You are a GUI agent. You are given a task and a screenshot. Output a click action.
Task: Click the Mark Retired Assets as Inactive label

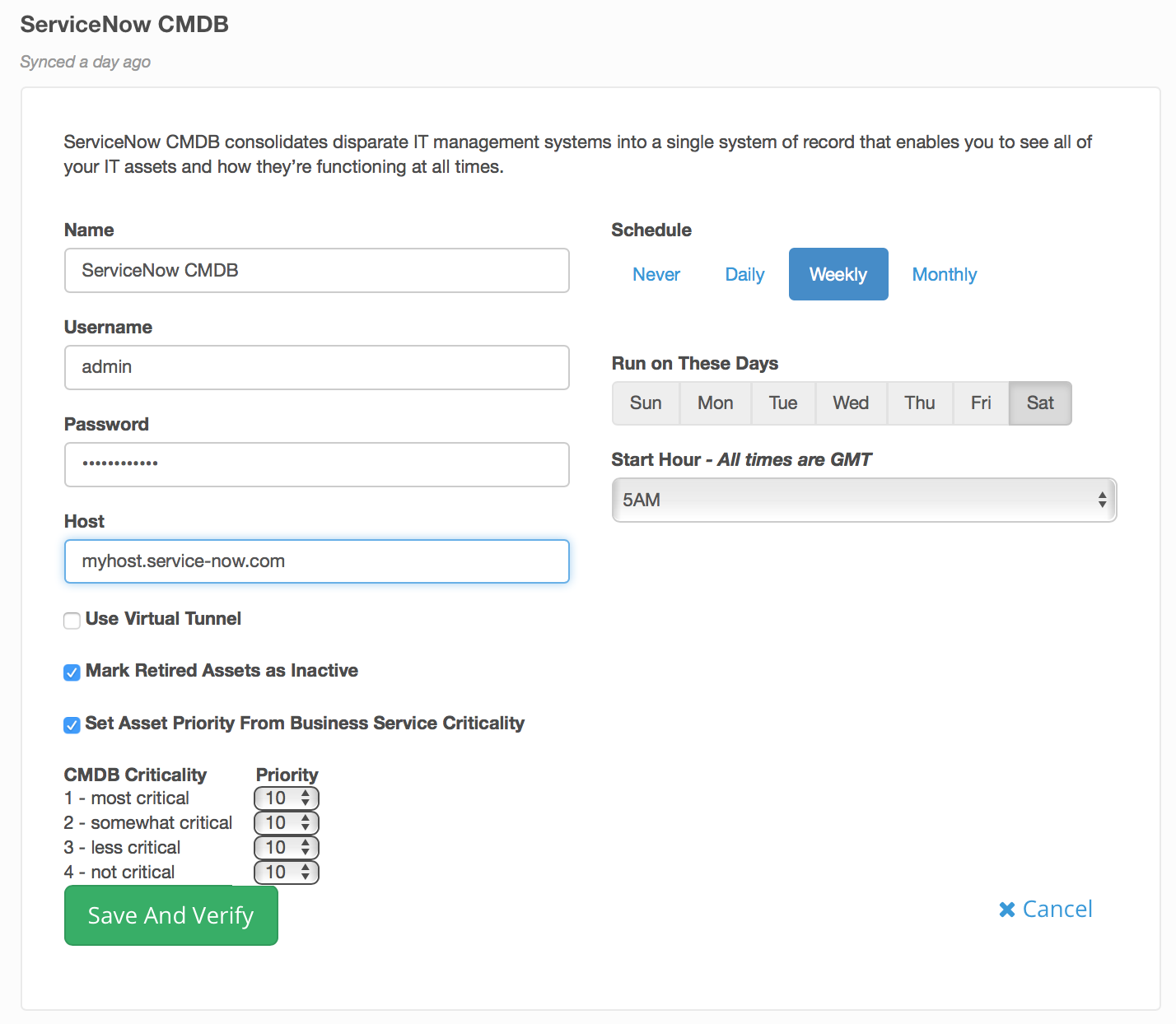(x=222, y=671)
